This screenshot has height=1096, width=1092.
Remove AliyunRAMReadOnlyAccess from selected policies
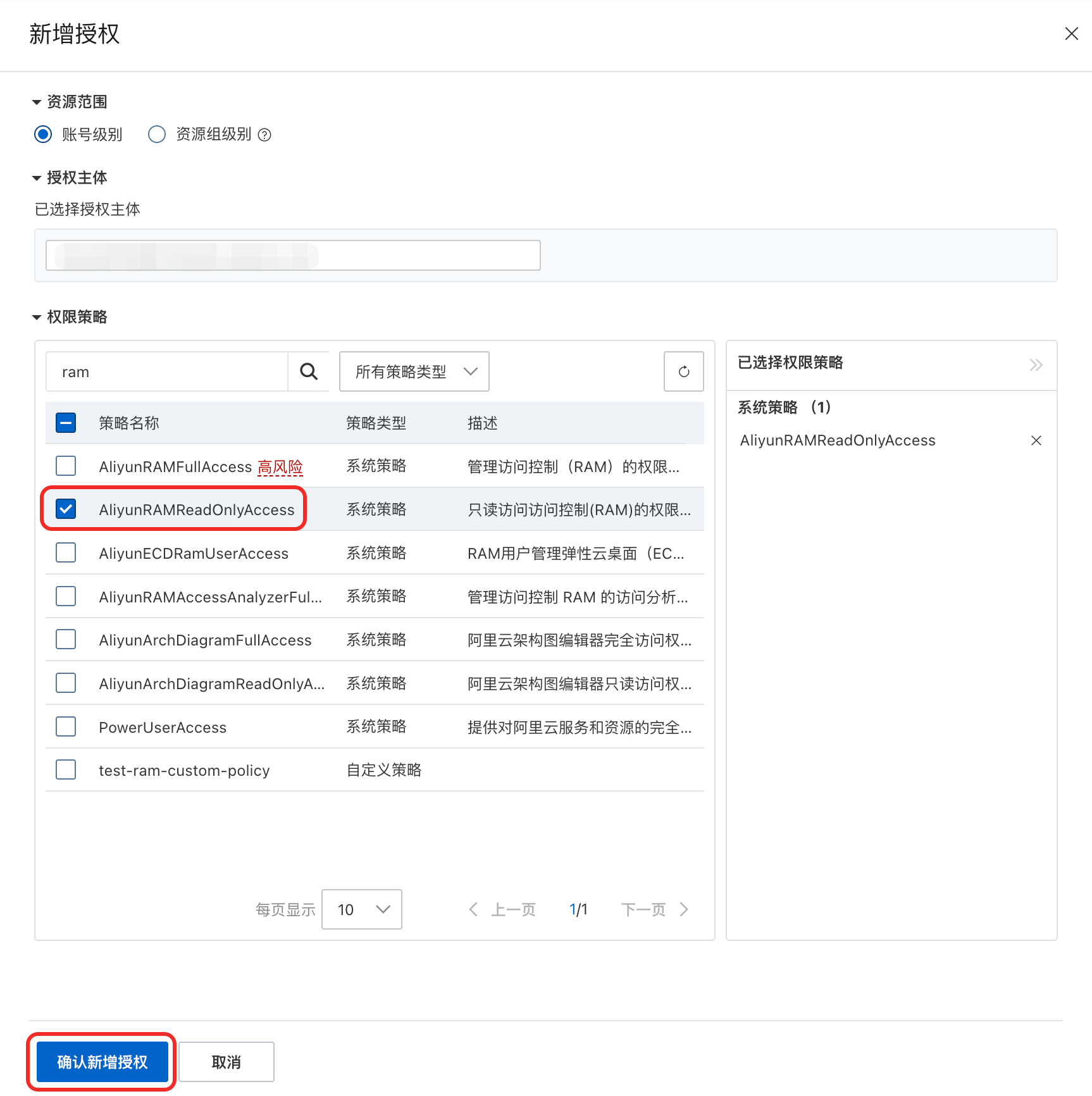(1036, 440)
